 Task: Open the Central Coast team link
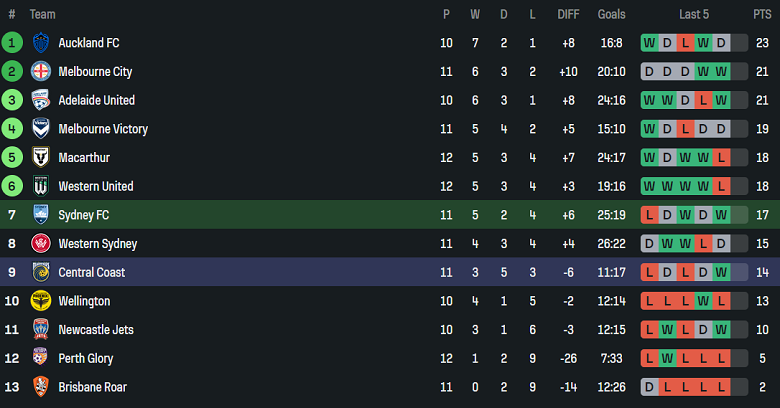click(x=91, y=272)
